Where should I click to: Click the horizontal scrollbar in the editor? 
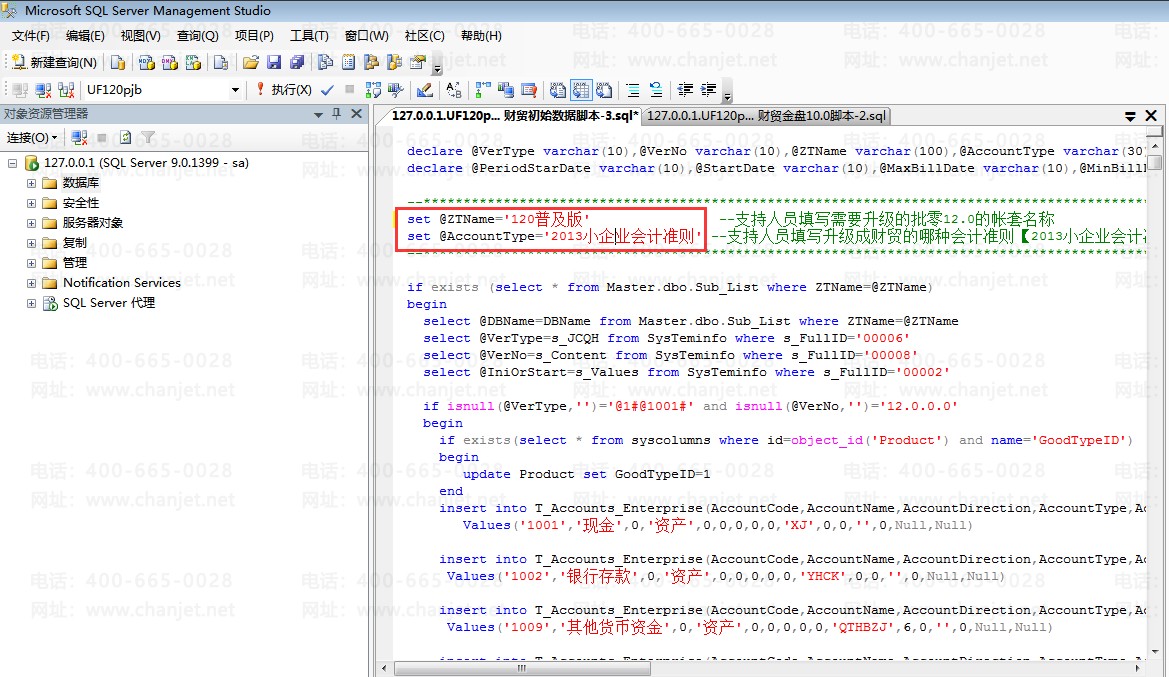[x=520, y=668]
